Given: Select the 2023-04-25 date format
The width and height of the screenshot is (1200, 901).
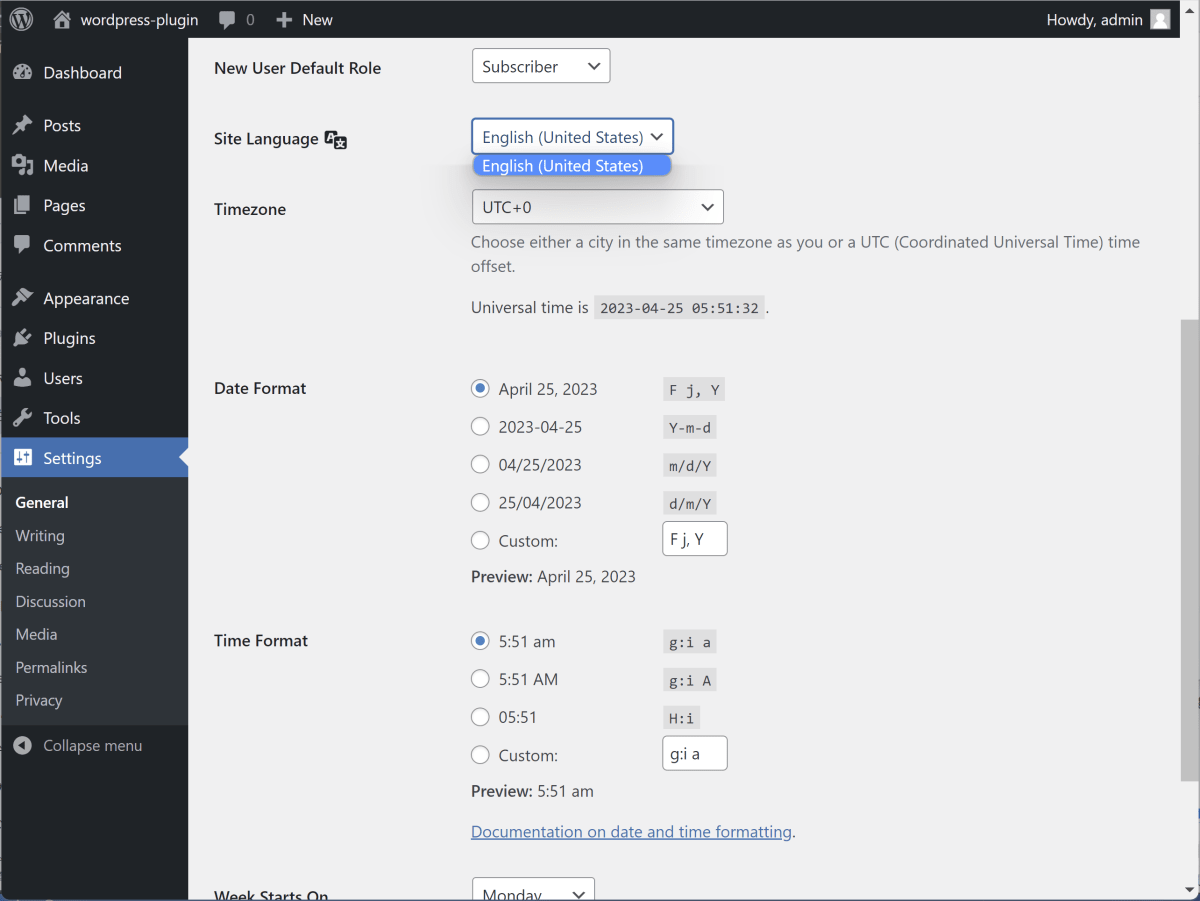Looking at the screenshot, I should point(480,427).
